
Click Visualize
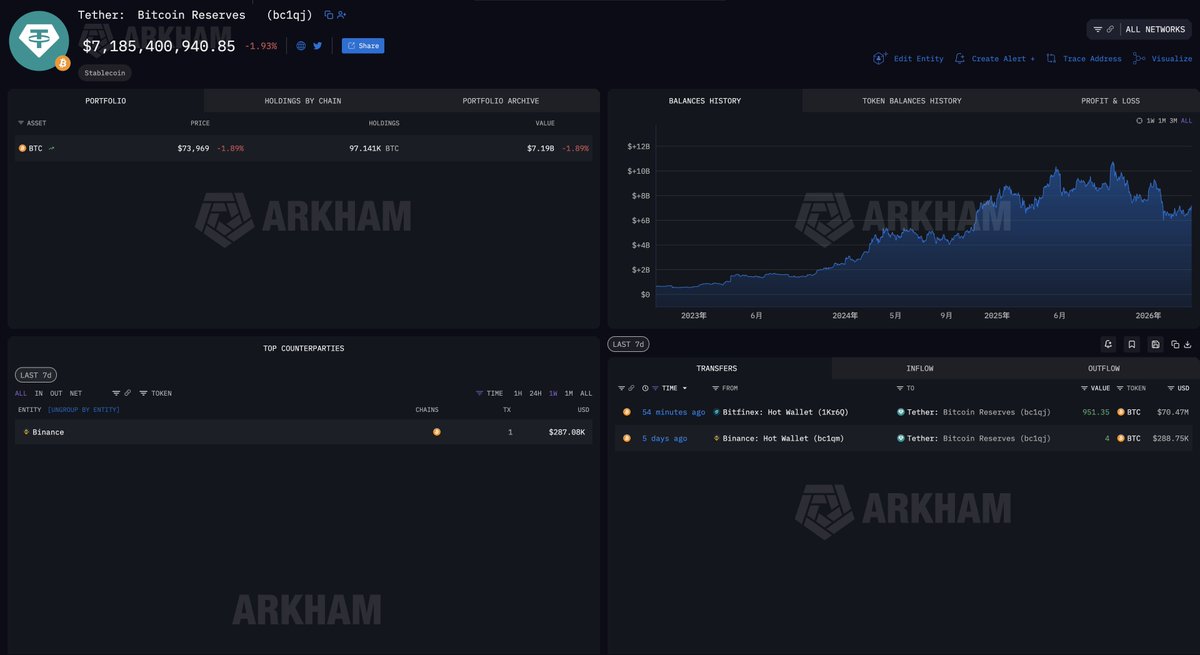click(x=1163, y=59)
